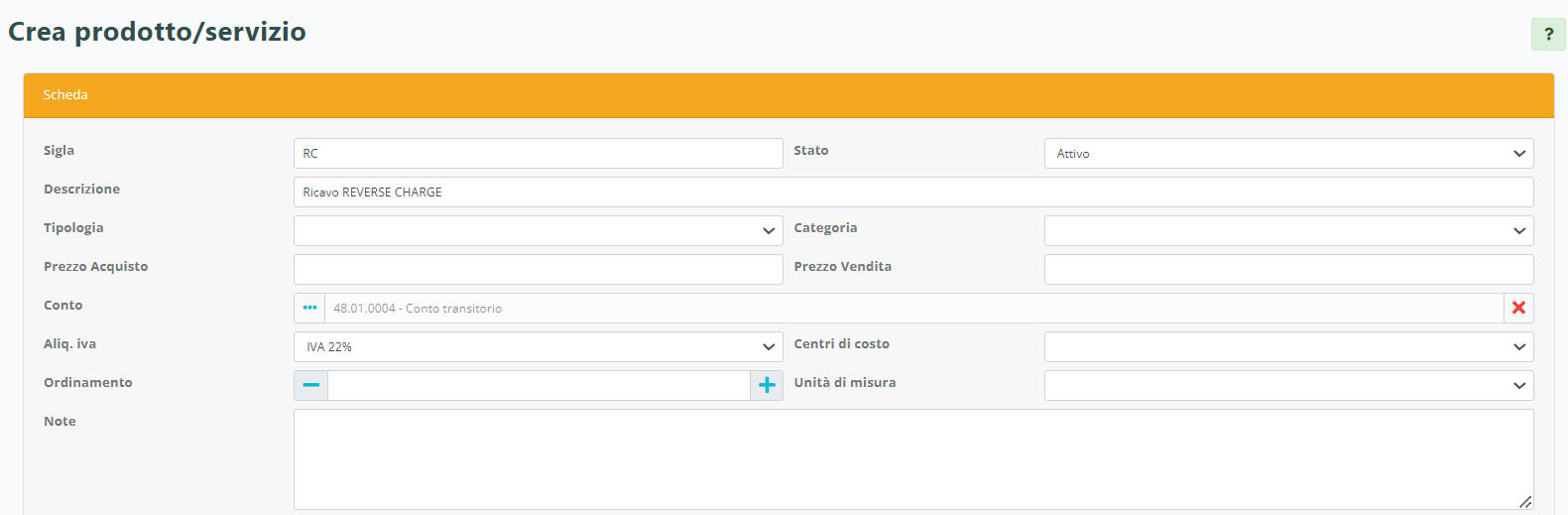Viewport: 1568px width, 515px height.
Task: Focus the Prezzo Vendita input field
Action: click(1287, 270)
